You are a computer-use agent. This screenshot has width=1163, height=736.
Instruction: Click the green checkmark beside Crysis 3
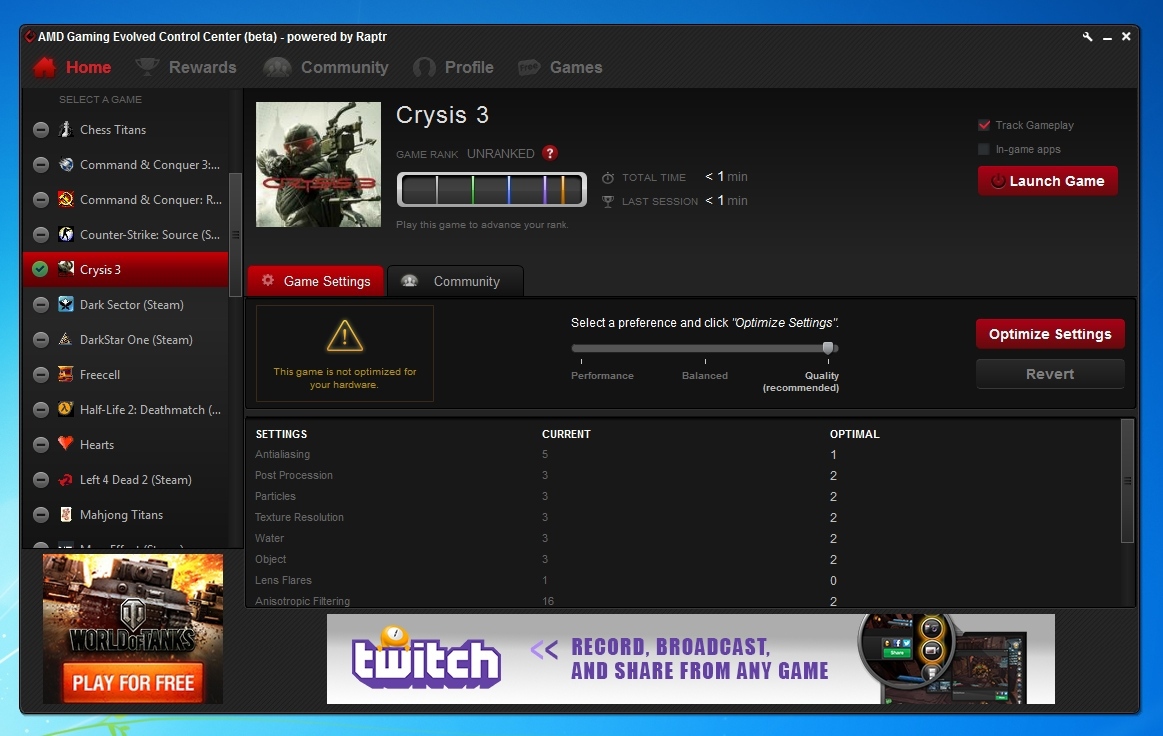pyautogui.click(x=41, y=269)
